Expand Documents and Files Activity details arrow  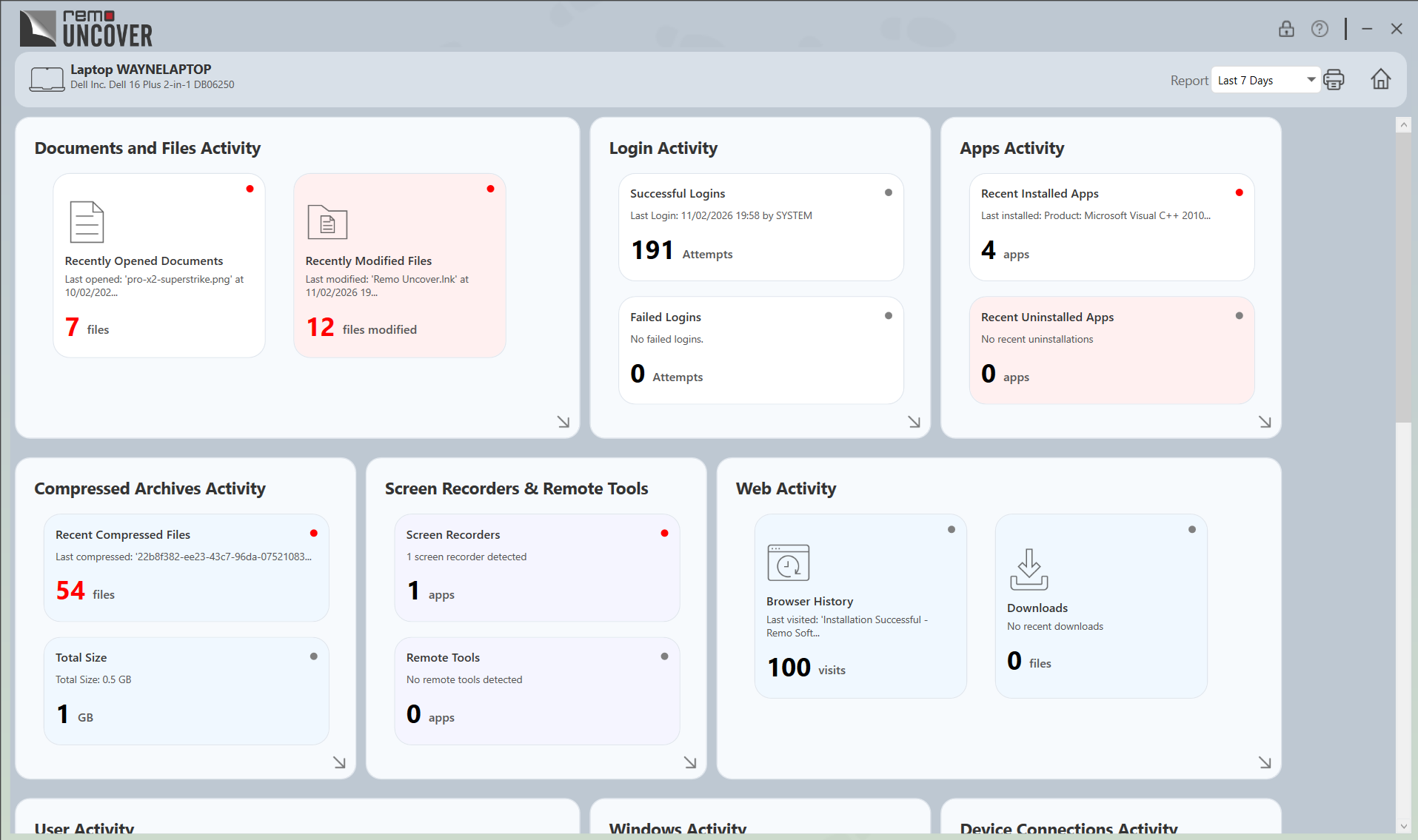(x=563, y=422)
